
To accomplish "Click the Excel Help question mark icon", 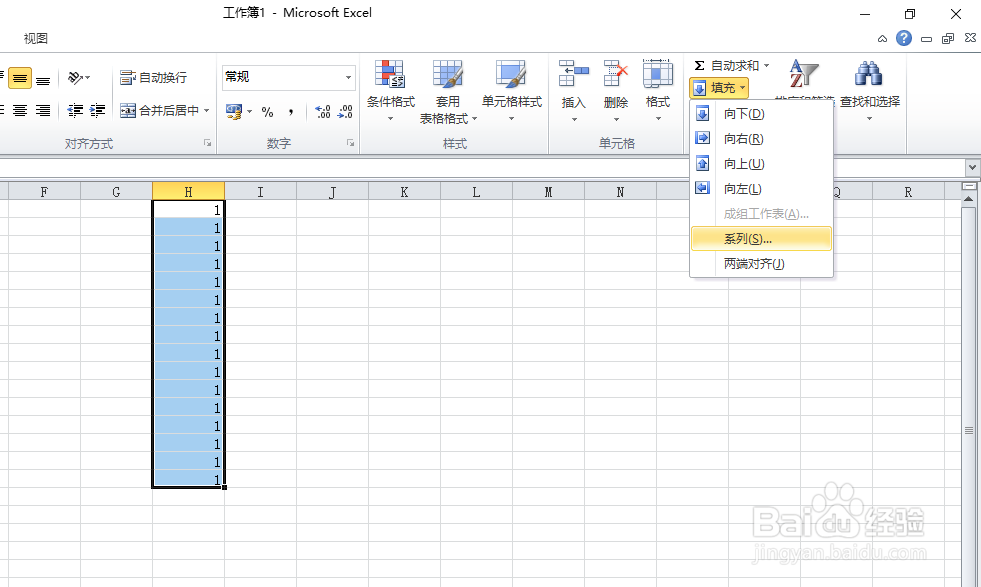I will (903, 38).
